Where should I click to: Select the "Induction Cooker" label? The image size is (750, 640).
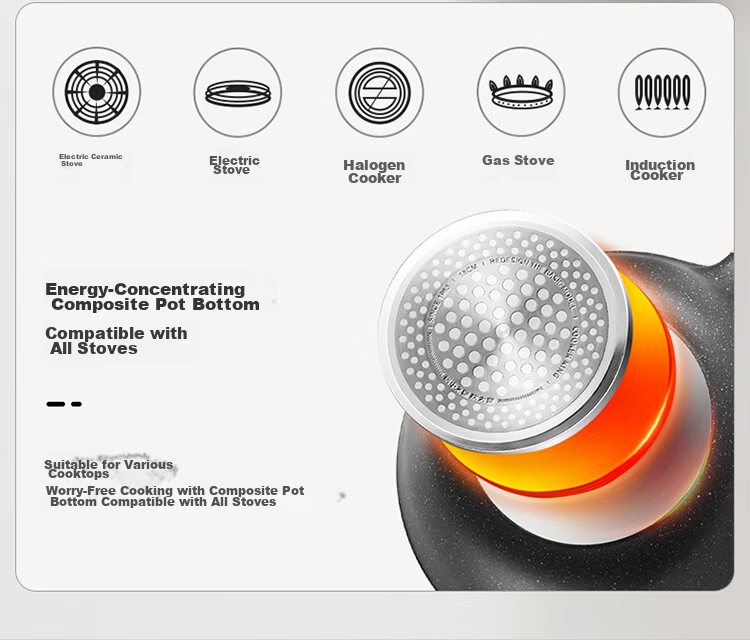pos(660,170)
